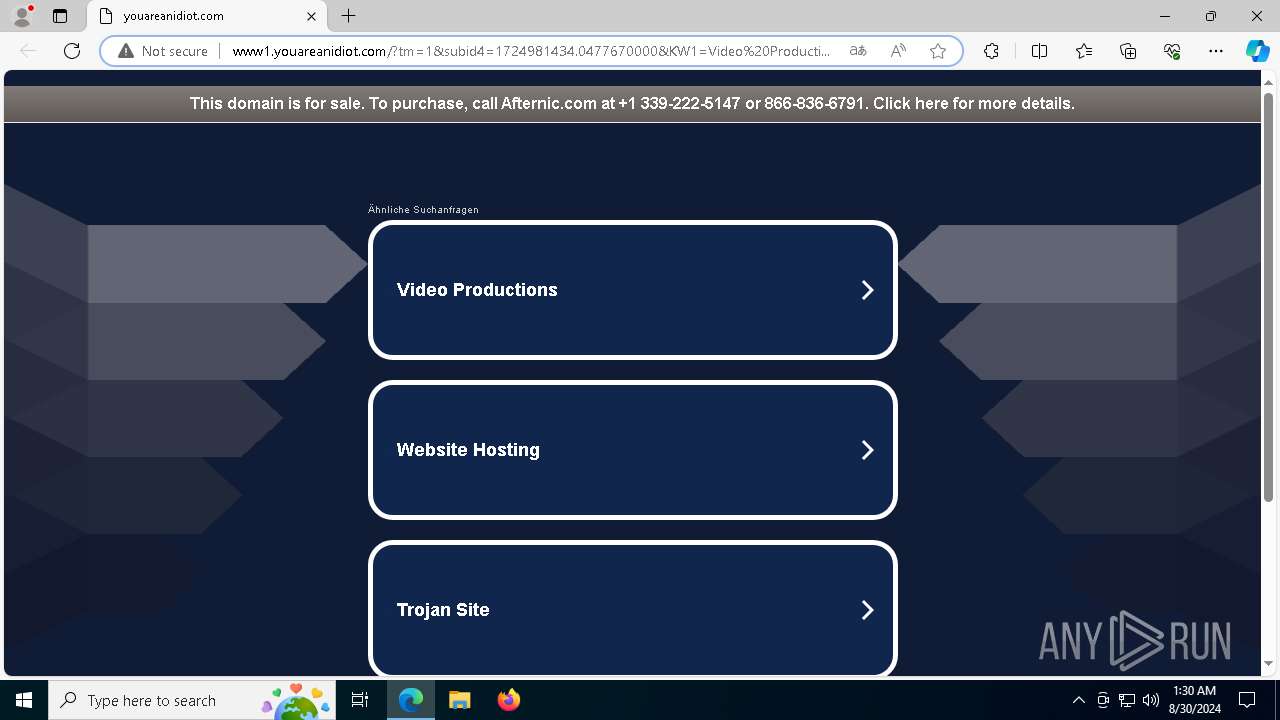
Task: Open Microsoft Edge from taskbar
Action: coord(411,700)
